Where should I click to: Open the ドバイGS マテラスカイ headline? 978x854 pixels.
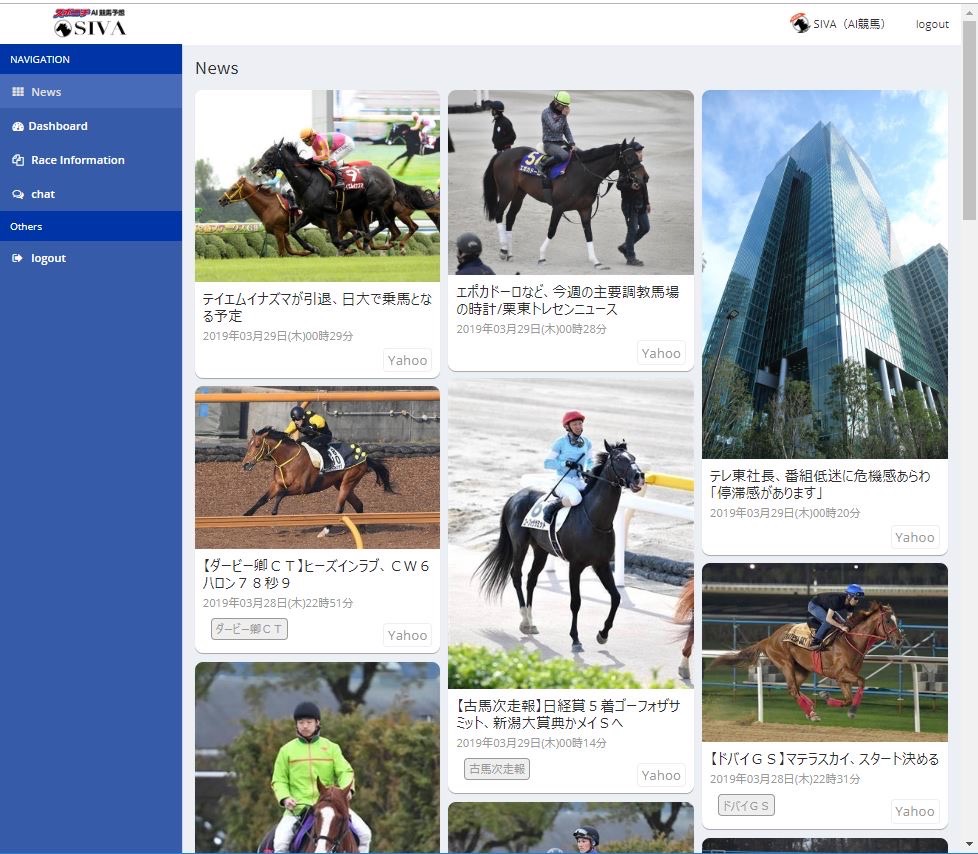tap(824, 759)
